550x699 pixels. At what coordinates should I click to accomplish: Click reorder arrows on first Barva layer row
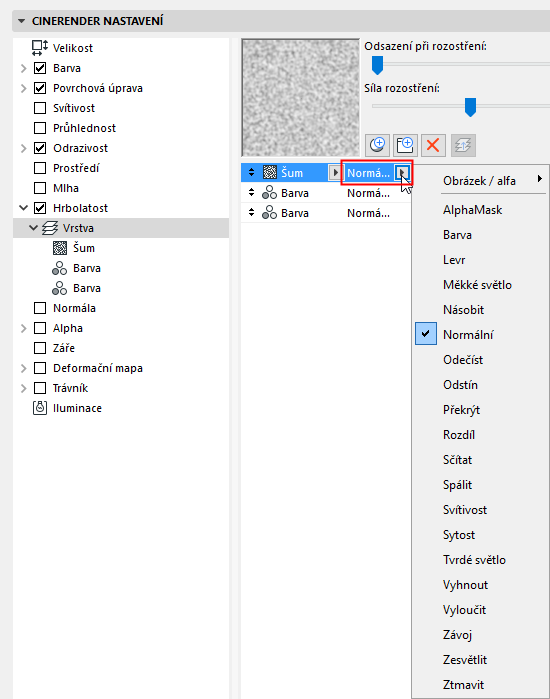coord(251,193)
